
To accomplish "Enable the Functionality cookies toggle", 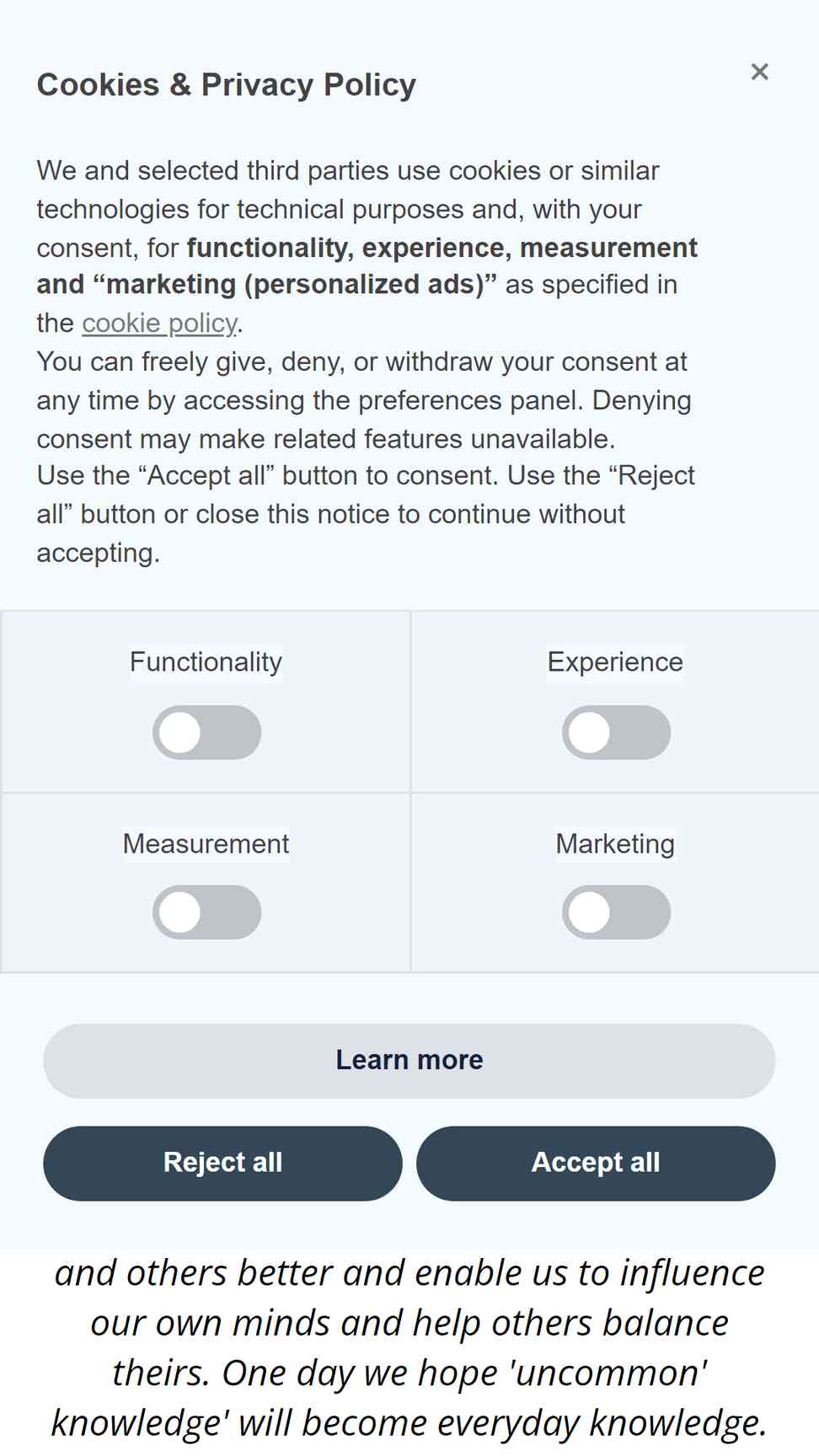I will point(206,732).
